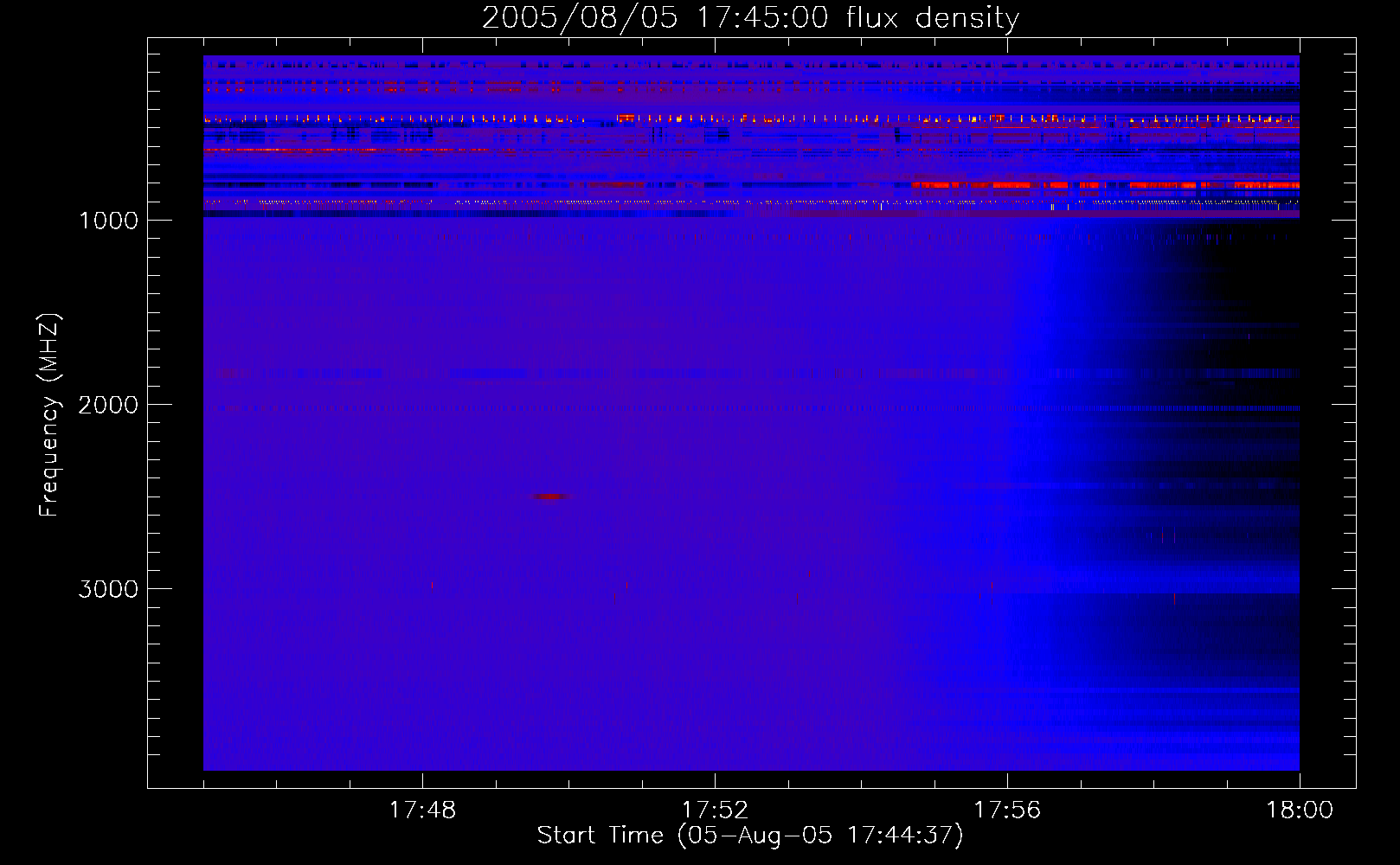Click the plot title '2005/08/05 17:45:00 flux density'
The width and height of the screenshot is (1400, 865).
click(x=750, y=17)
